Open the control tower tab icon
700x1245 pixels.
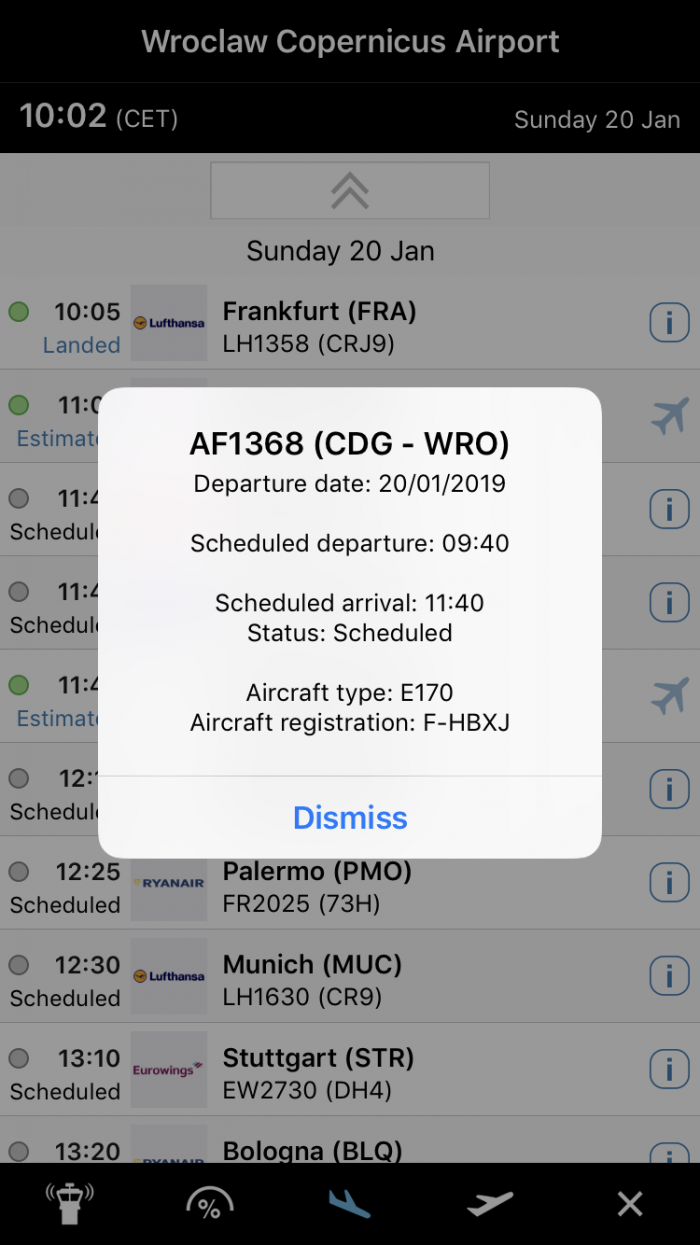(69, 1203)
